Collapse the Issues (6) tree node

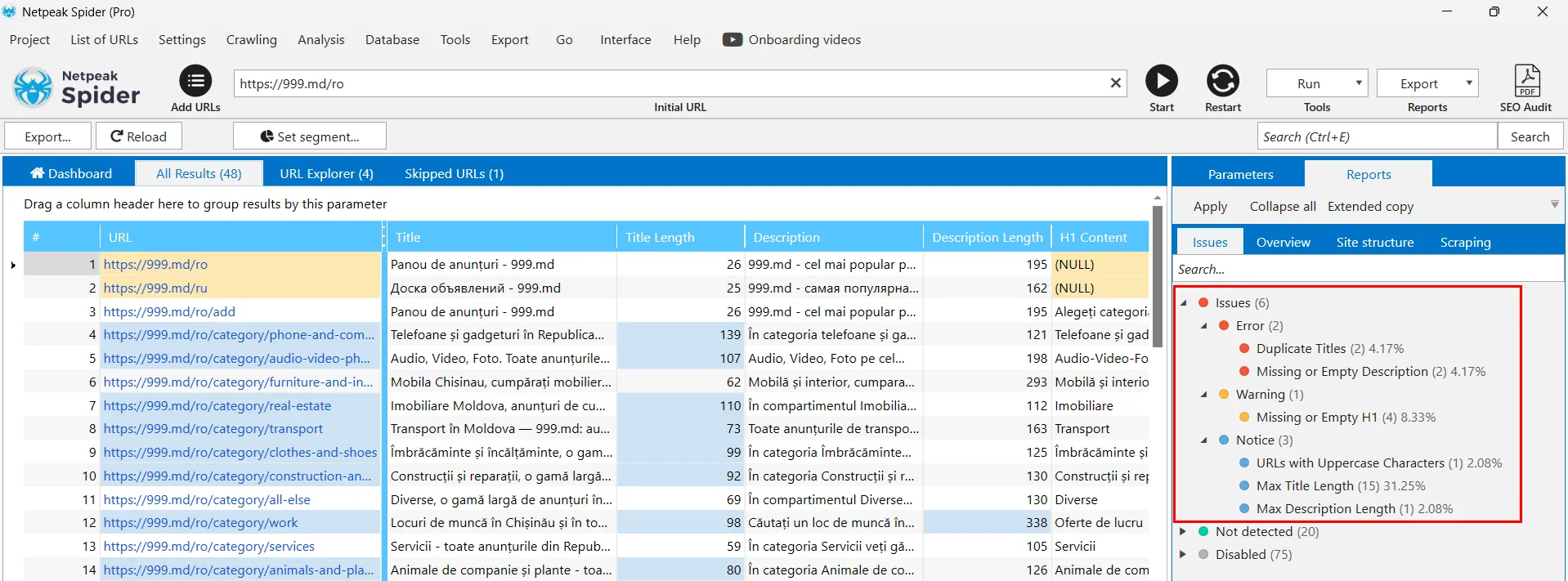click(x=1183, y=302)
